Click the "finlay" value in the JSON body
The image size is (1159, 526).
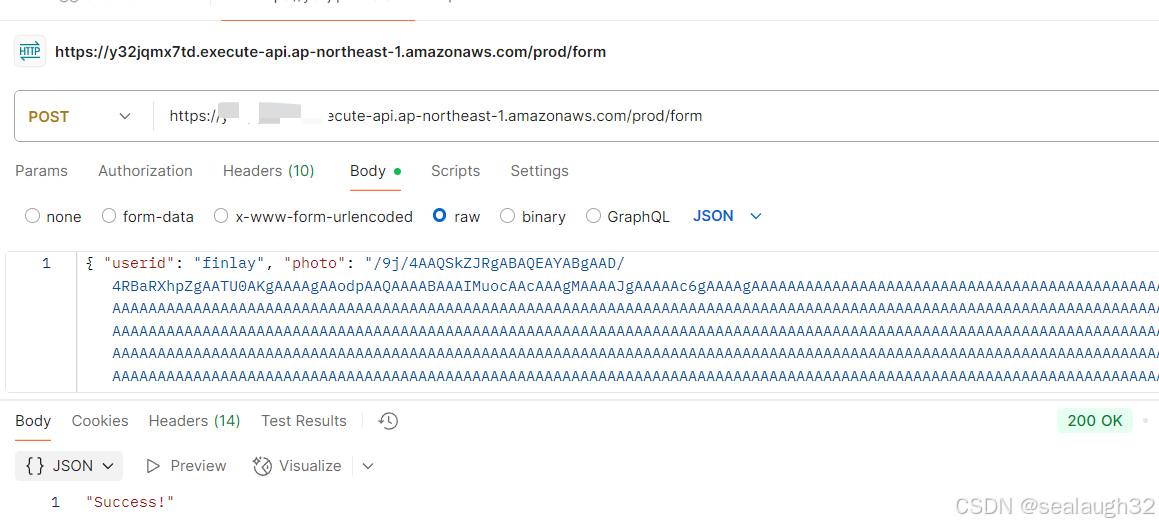point(228,264)
